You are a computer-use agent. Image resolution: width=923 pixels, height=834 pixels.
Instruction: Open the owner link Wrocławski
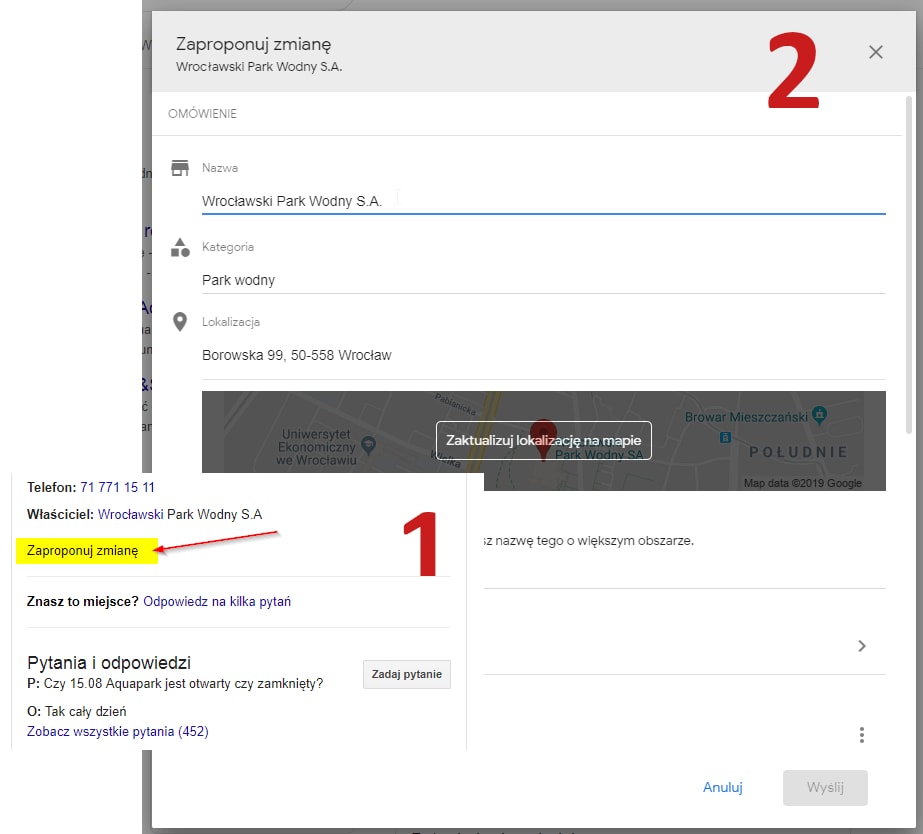pyautogui.click(x=130, y=514)
